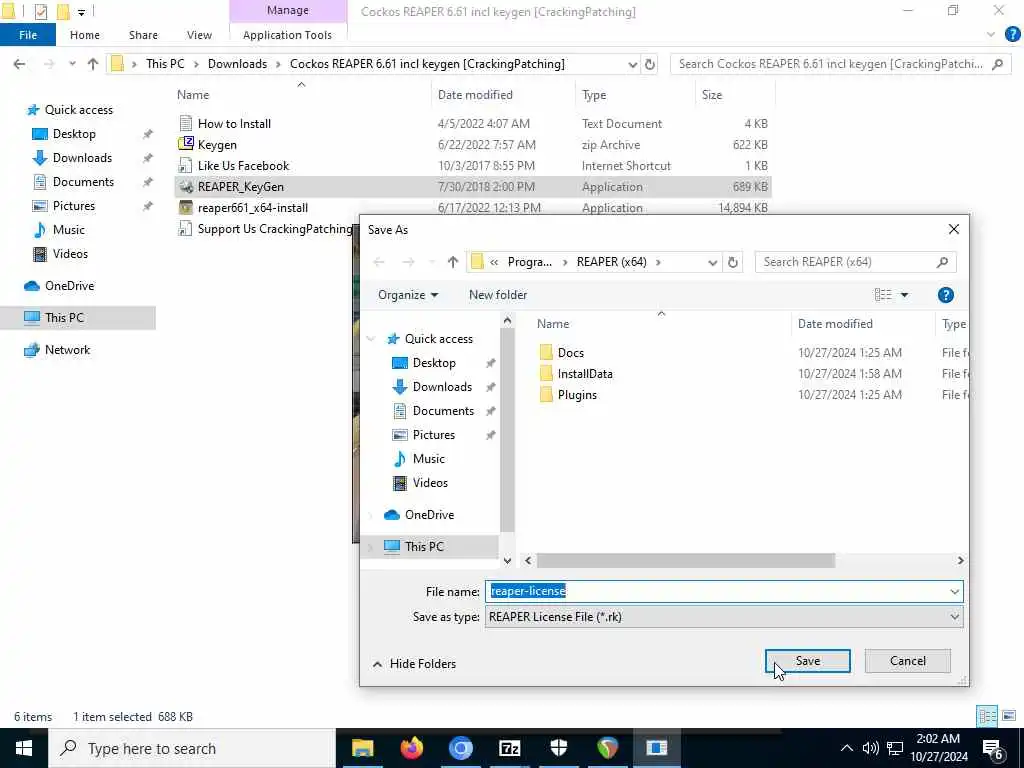Go up one level in Save As dialog
Screen dimensions: 1024x768
(453, 262)
